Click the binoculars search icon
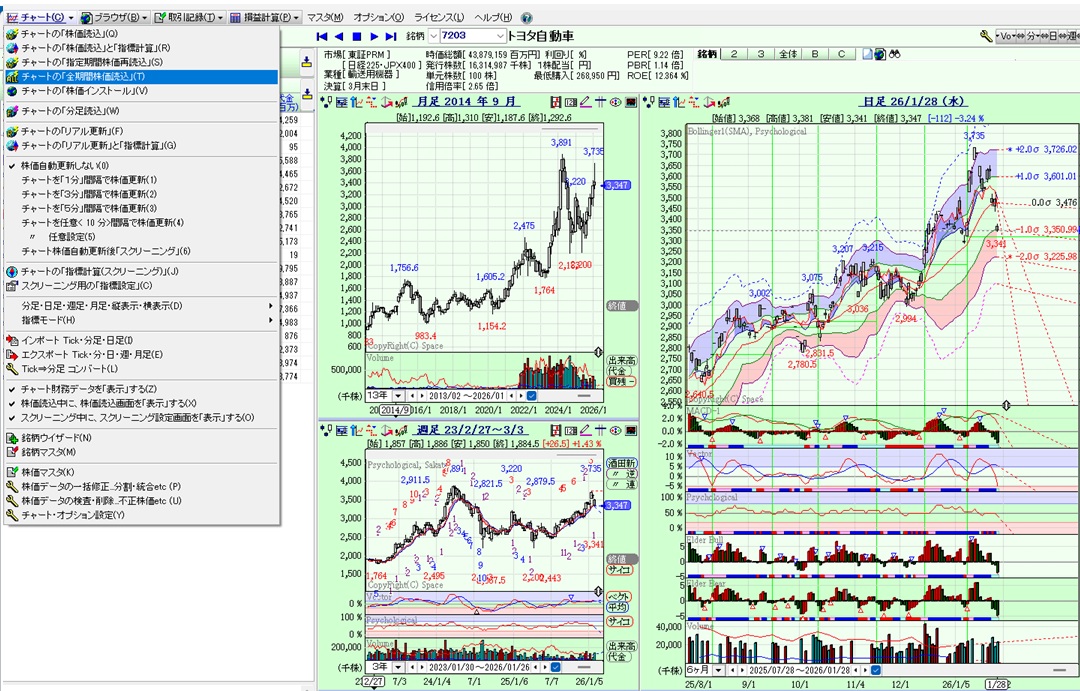The image size is (1080, 691). tap(896, 54)
